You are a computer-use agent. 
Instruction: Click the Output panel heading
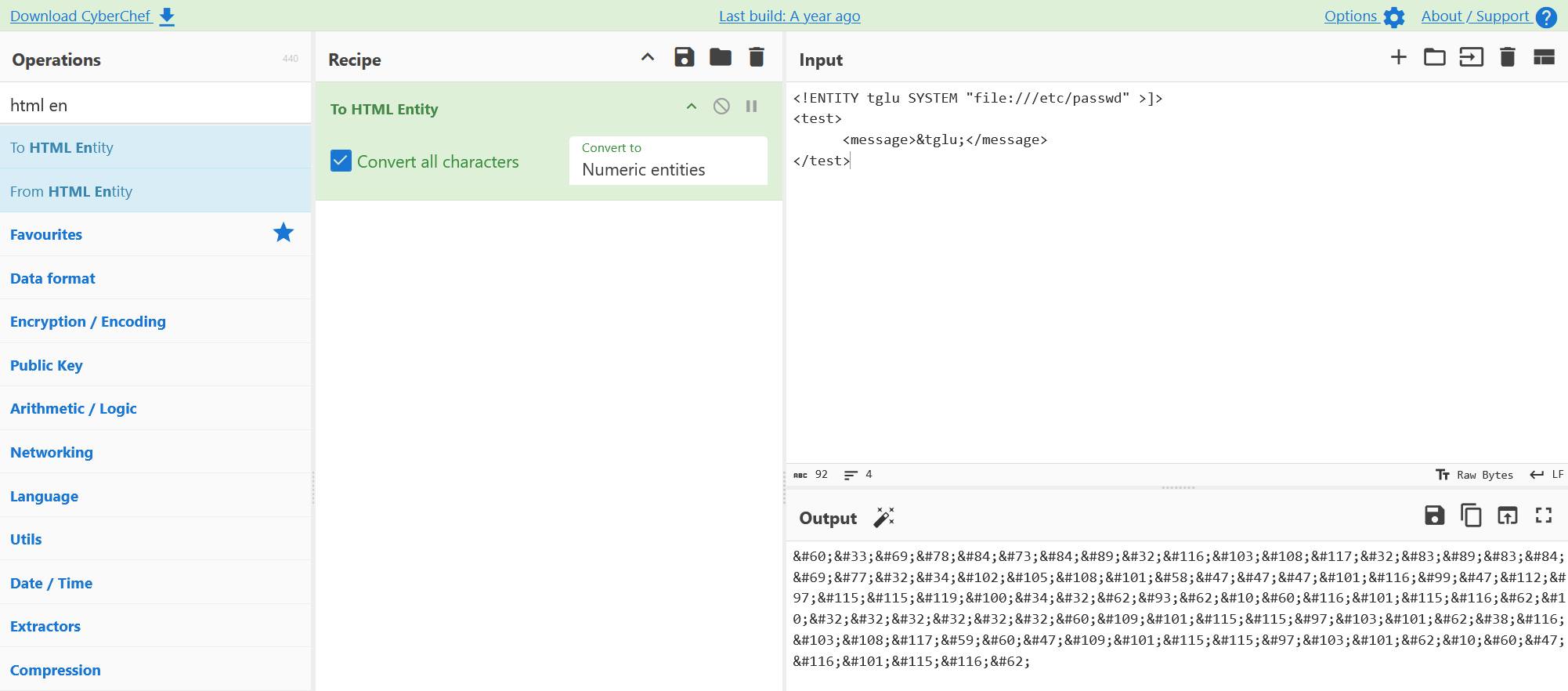[828, 518]
